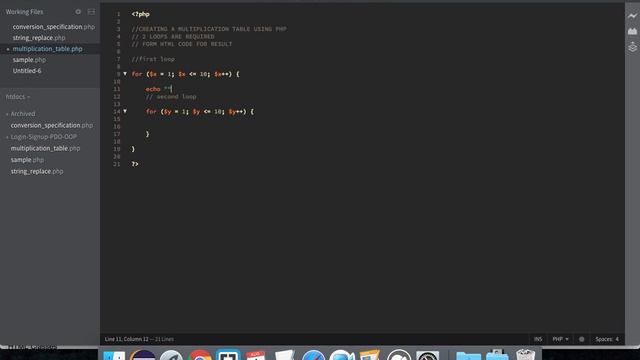Change language mode from the PHP dropdown
The height and width of the screenshot is (360, 640).
click(560, 339)
